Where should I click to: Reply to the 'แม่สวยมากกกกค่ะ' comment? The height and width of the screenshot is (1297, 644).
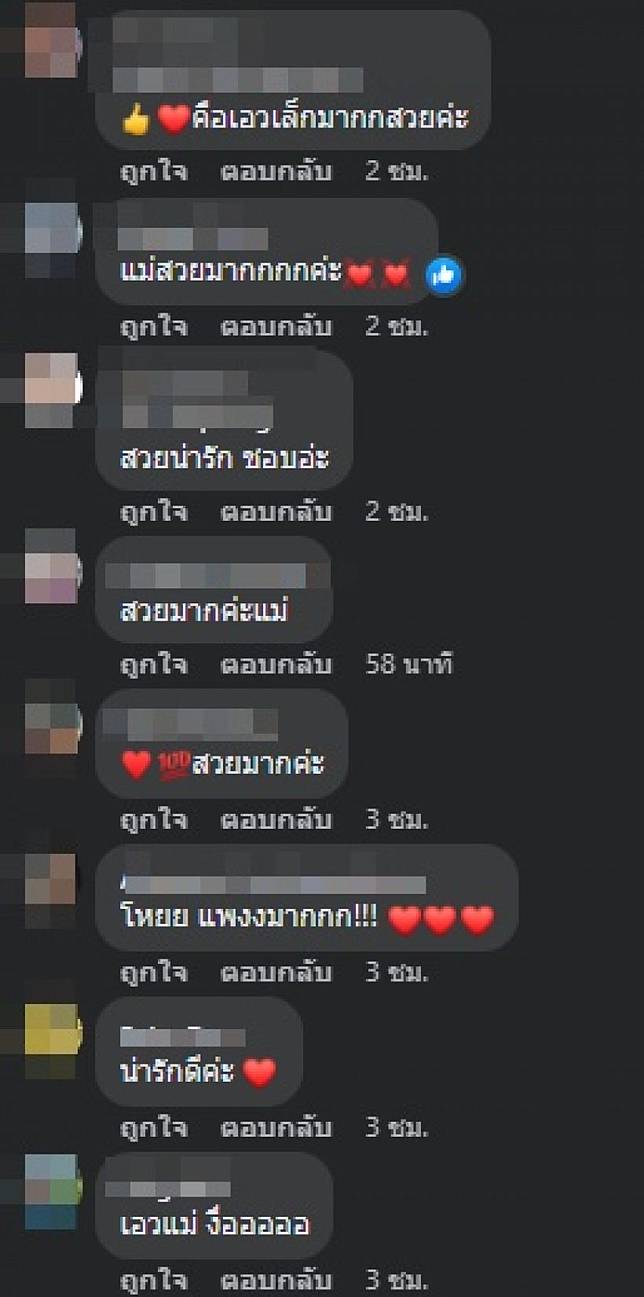pos(276,326)
